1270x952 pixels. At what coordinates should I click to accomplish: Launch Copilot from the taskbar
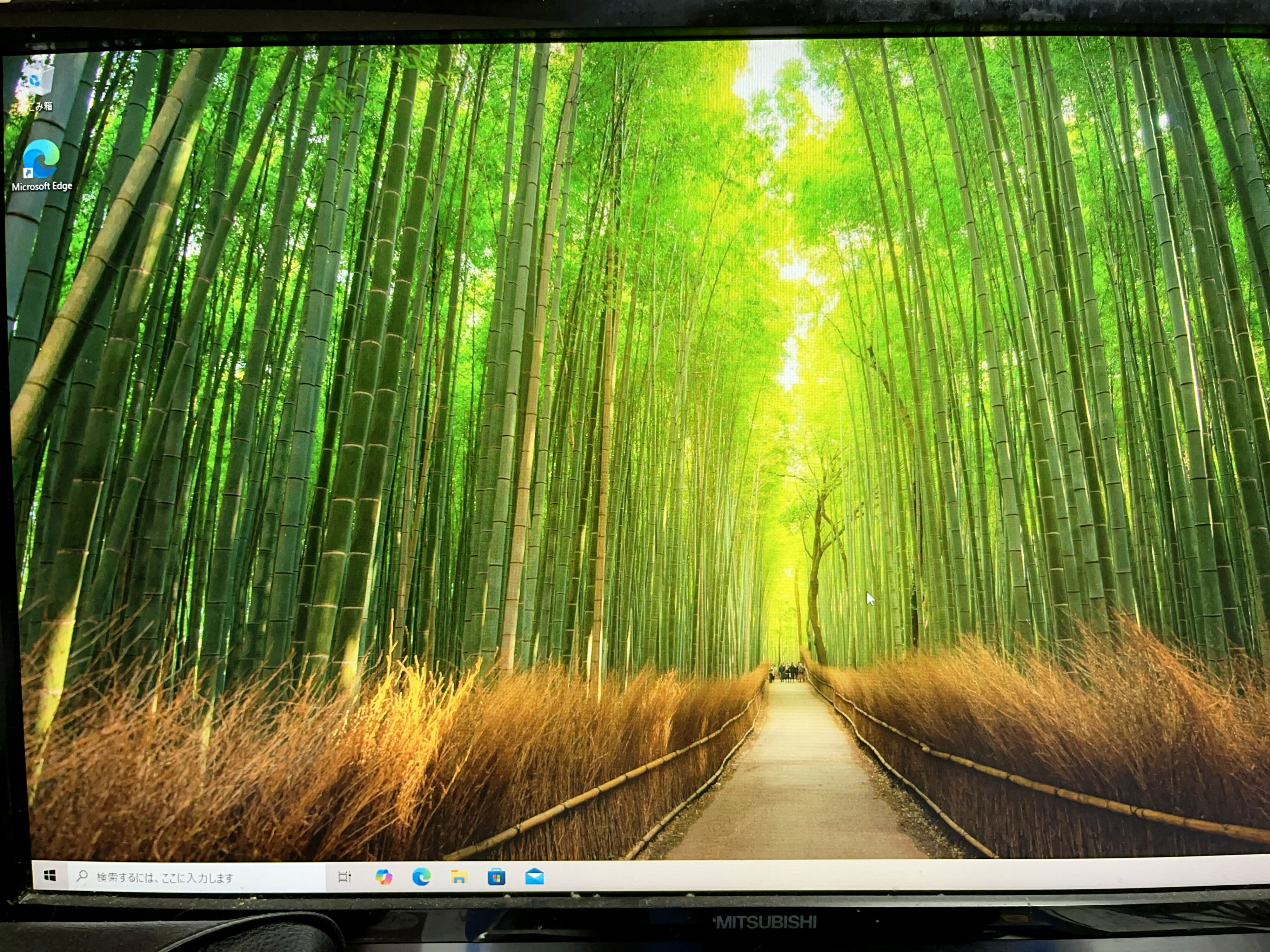coord(384,876)
